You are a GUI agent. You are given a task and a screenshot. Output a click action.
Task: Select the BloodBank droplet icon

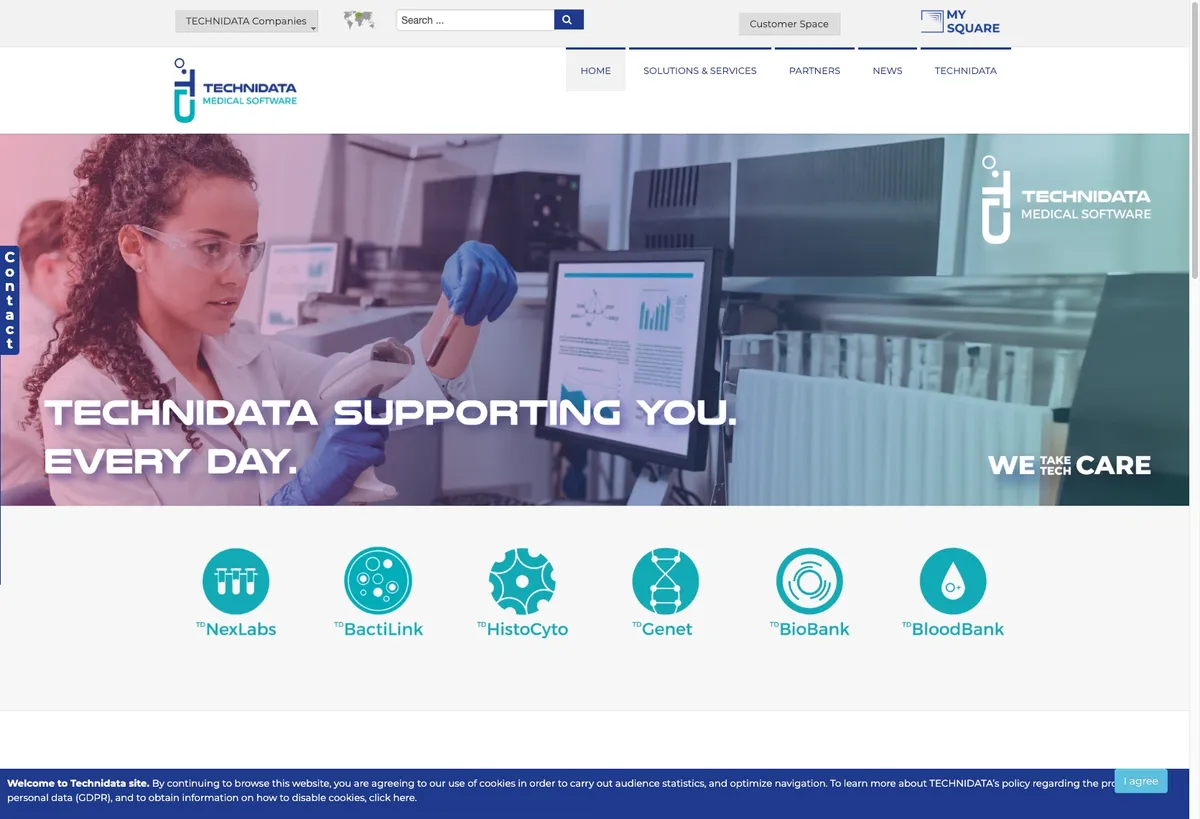click(x=952, y=581)
